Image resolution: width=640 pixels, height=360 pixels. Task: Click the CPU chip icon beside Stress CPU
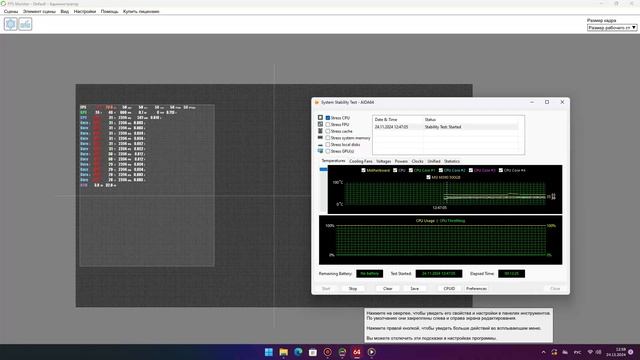(x=320, y=118)
